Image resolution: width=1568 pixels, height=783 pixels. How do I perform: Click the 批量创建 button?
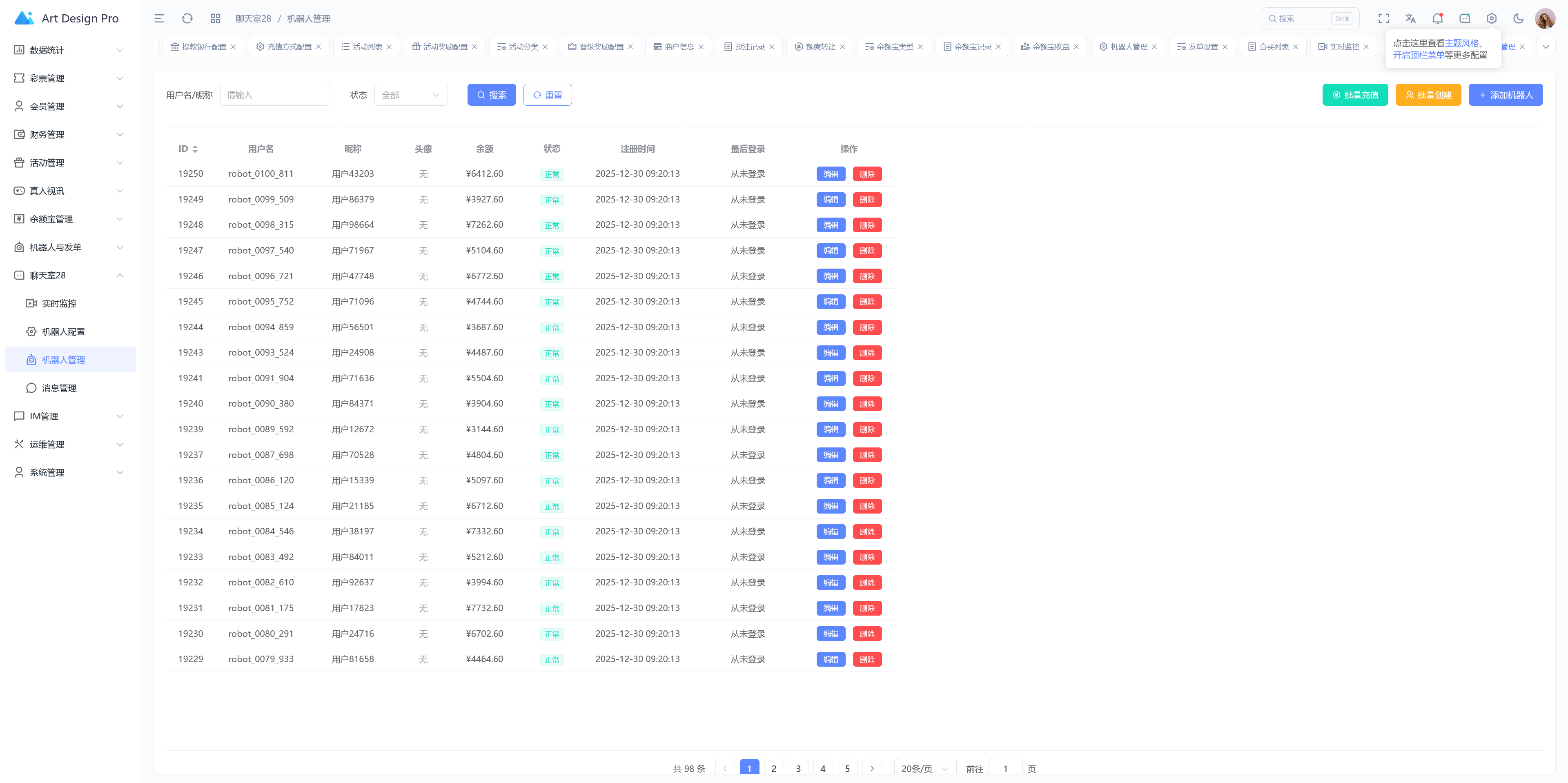1428,95
